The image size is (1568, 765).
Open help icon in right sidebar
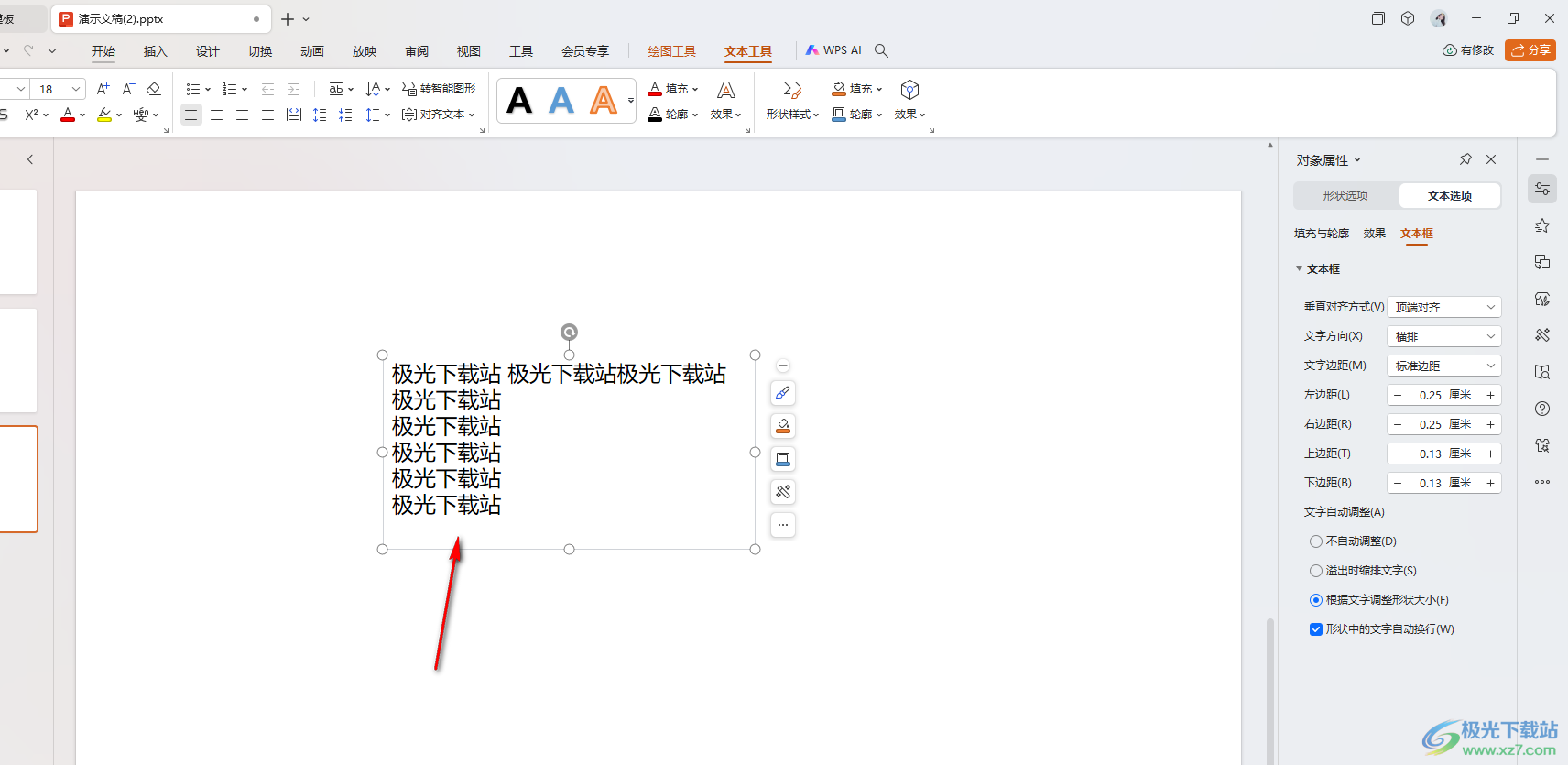point(1542,409)
